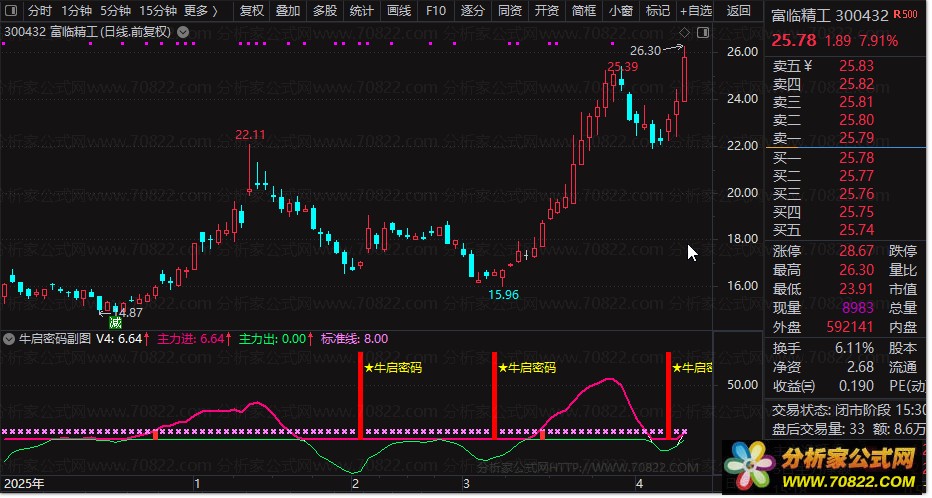Click 盘后交易量 33 line
Screen dimensions: 932x498
848,428
